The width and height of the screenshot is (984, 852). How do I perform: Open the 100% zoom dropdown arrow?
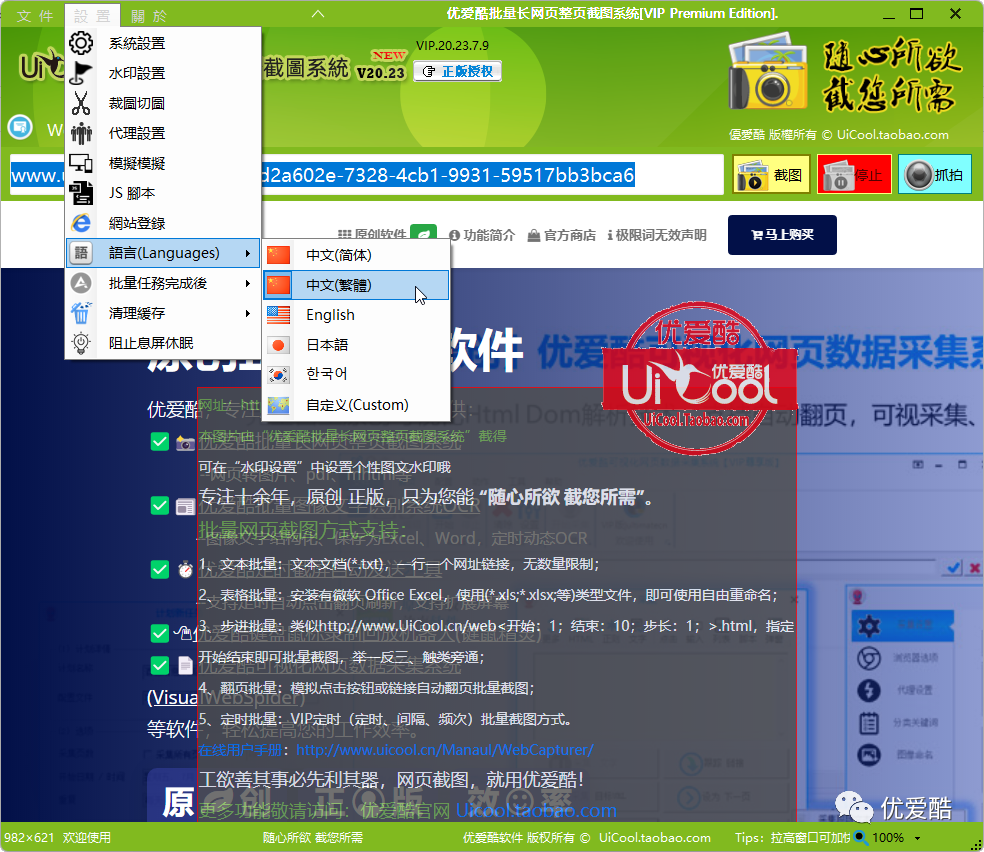click(917, 838)
